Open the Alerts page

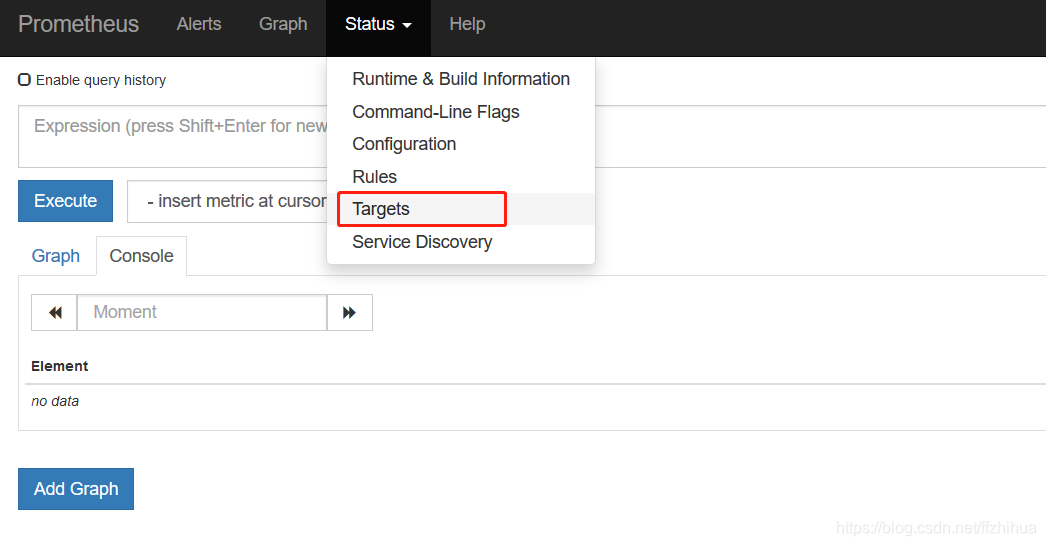point(199,24)
